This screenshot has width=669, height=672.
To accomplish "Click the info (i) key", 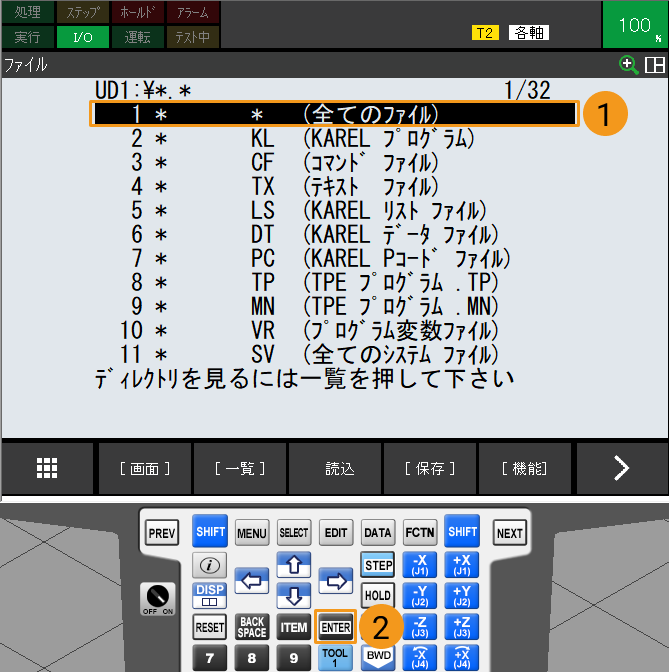I will pos(210,565).
